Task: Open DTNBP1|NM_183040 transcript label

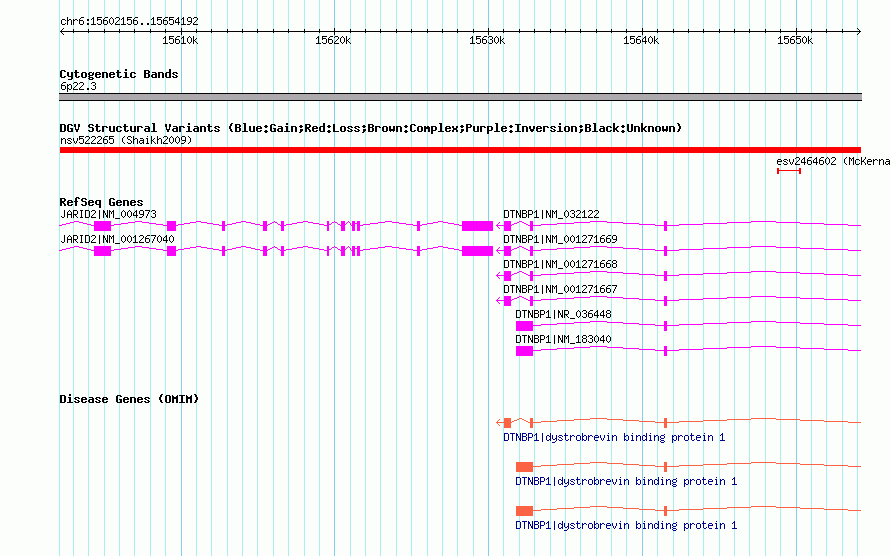Action: (564, 339)
